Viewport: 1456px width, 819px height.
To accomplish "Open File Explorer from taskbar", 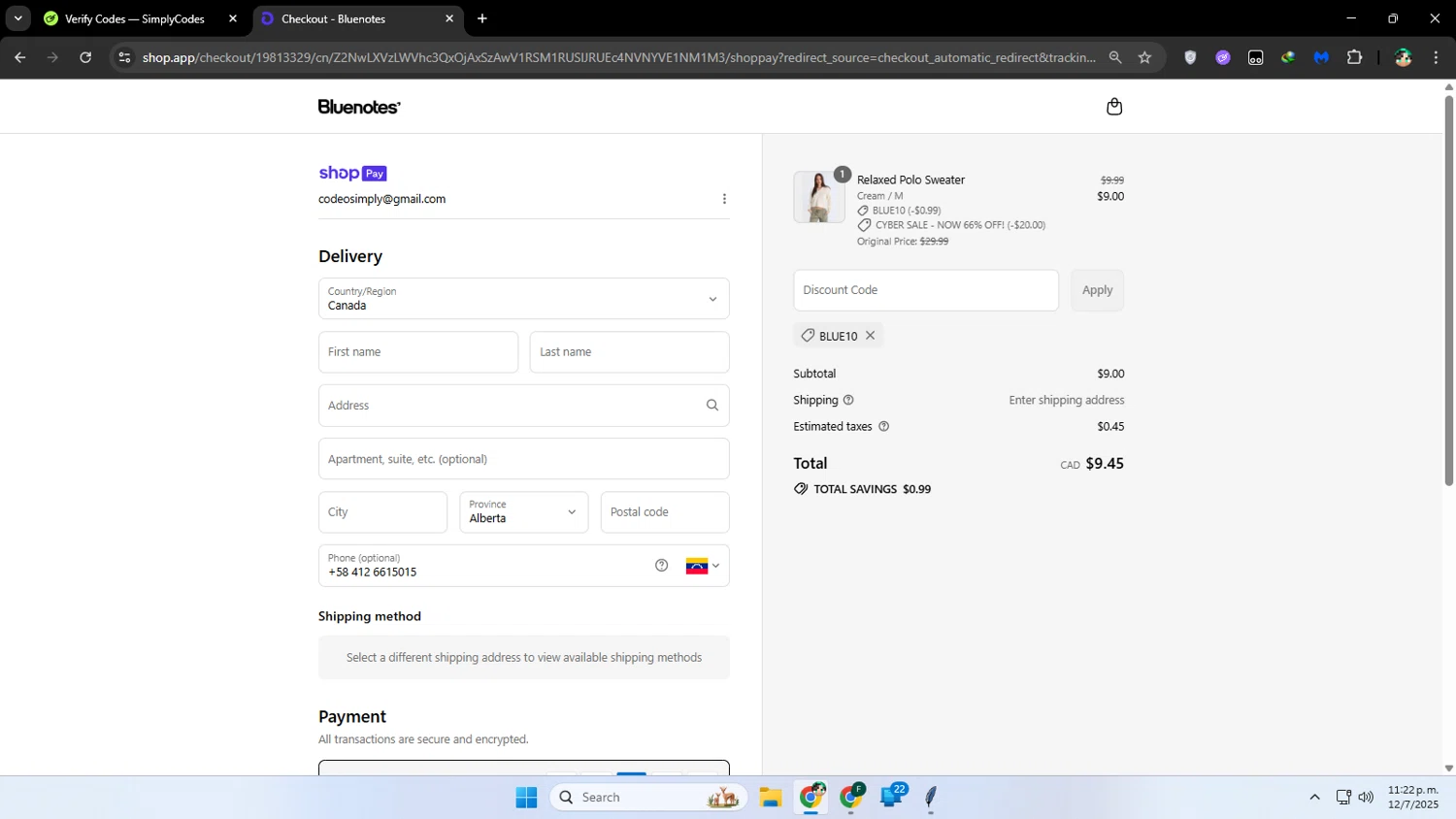I will (x=771, y=798).
